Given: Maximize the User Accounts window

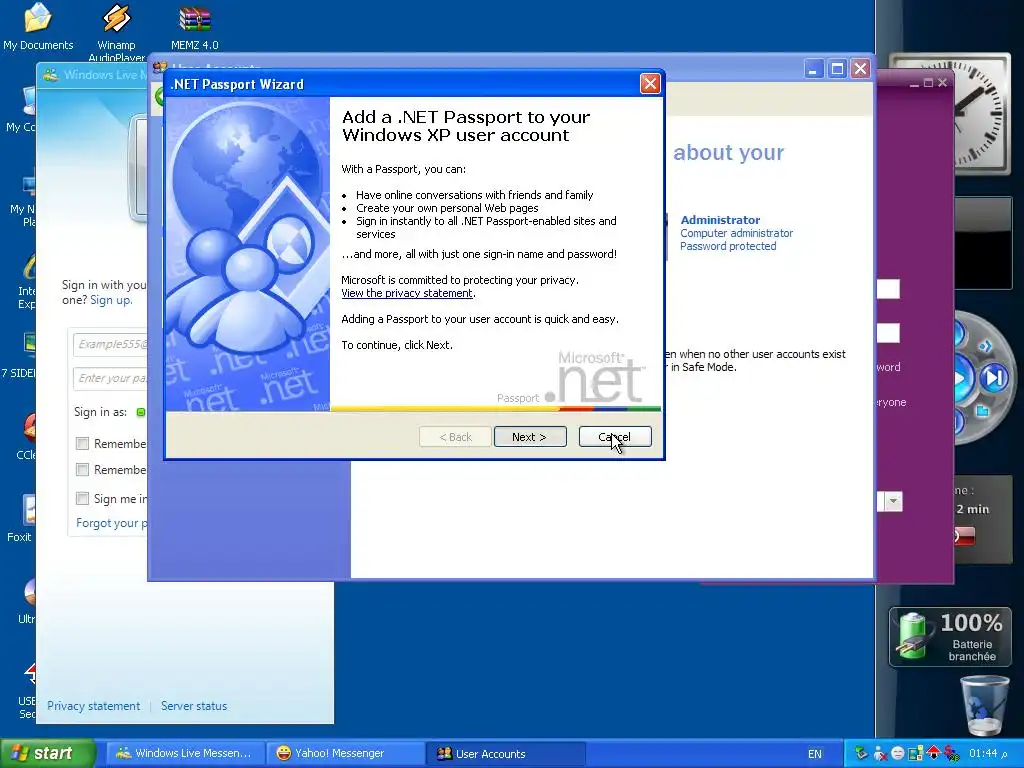Looking at the screenshot, I should click(837, 69).
